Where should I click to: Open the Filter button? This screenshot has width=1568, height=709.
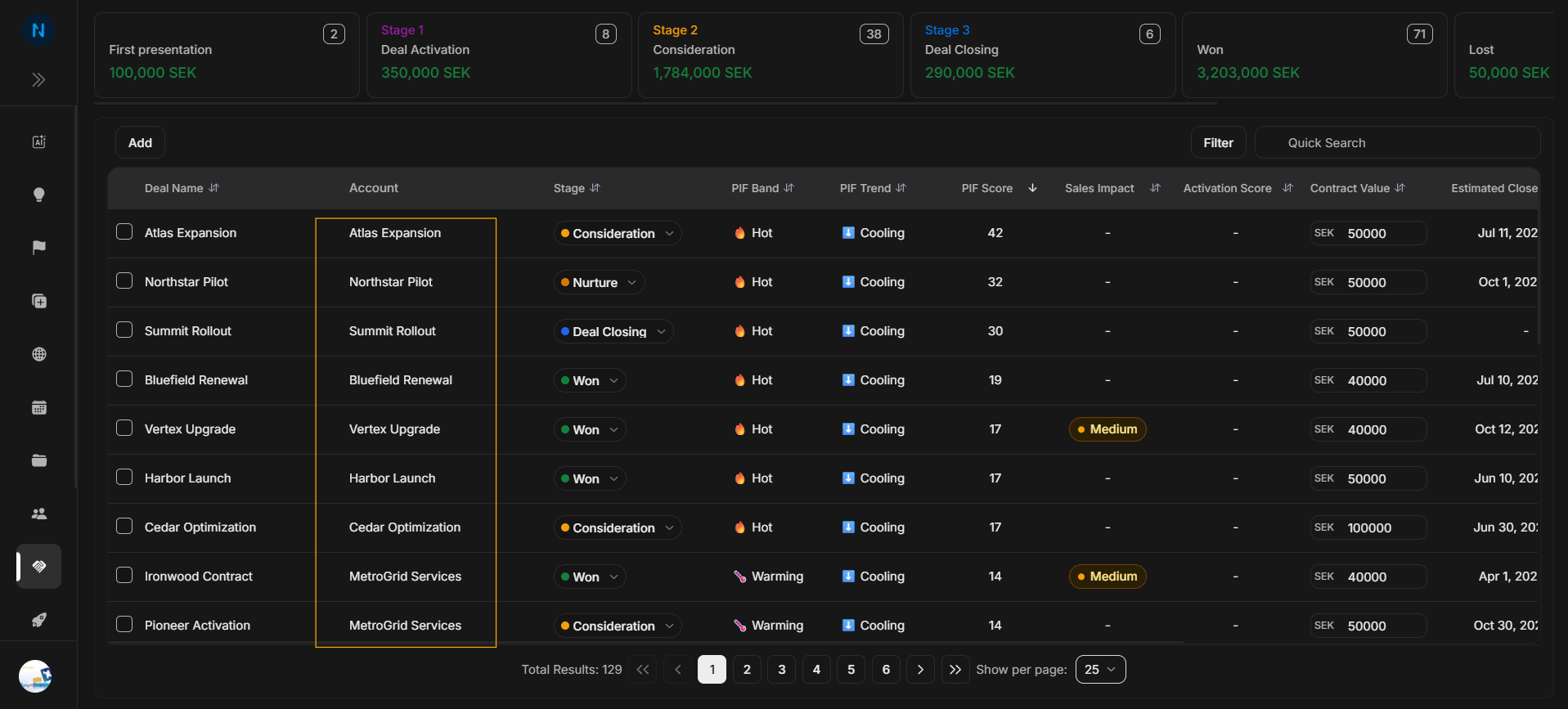(1218, 142)
